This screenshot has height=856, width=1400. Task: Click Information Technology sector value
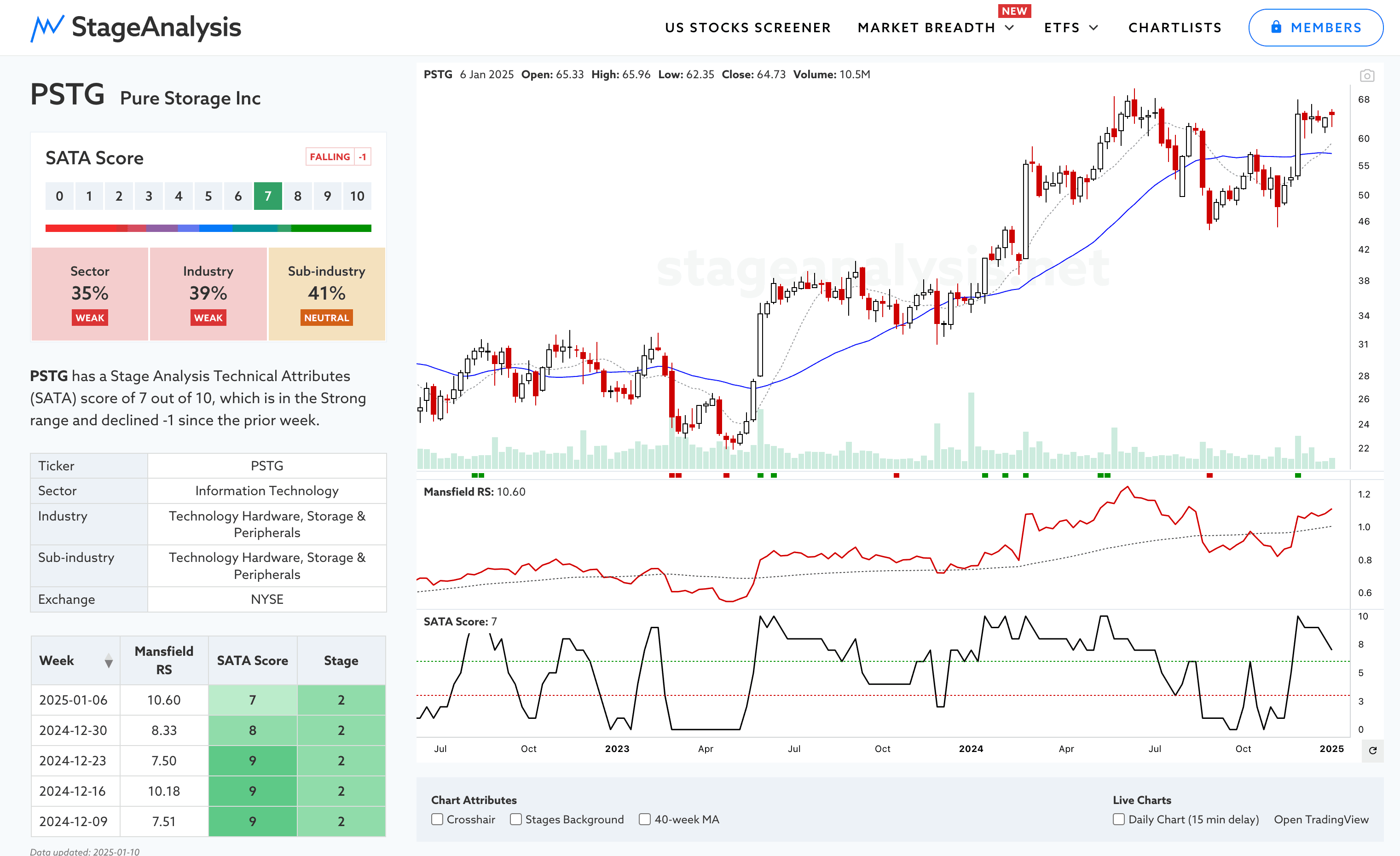pyautogui.click(x=266, y=491)
